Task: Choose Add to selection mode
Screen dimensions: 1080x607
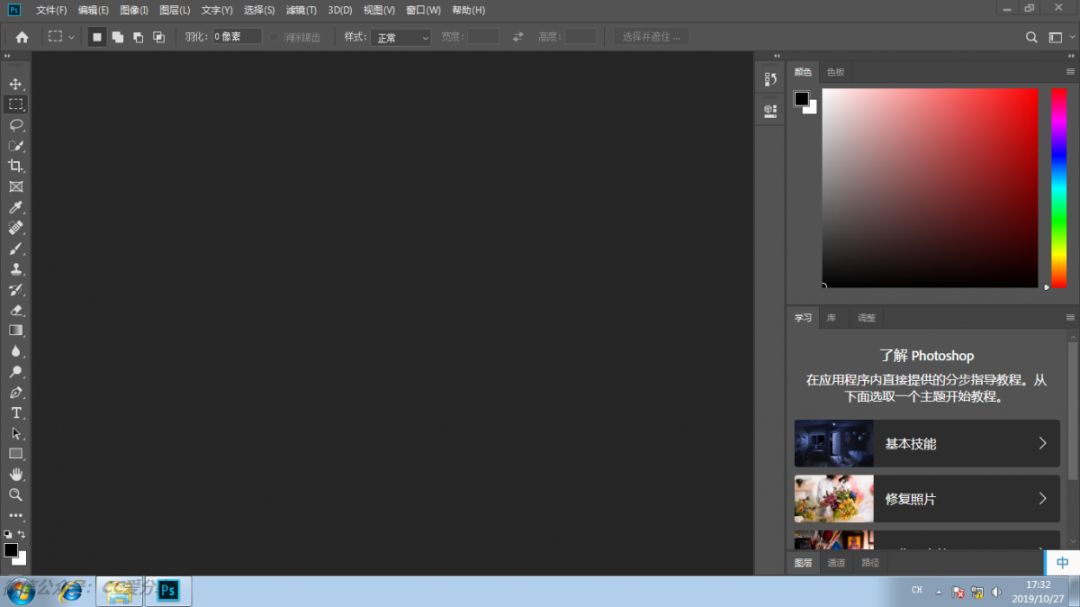Action: click(x=118, y=37)
